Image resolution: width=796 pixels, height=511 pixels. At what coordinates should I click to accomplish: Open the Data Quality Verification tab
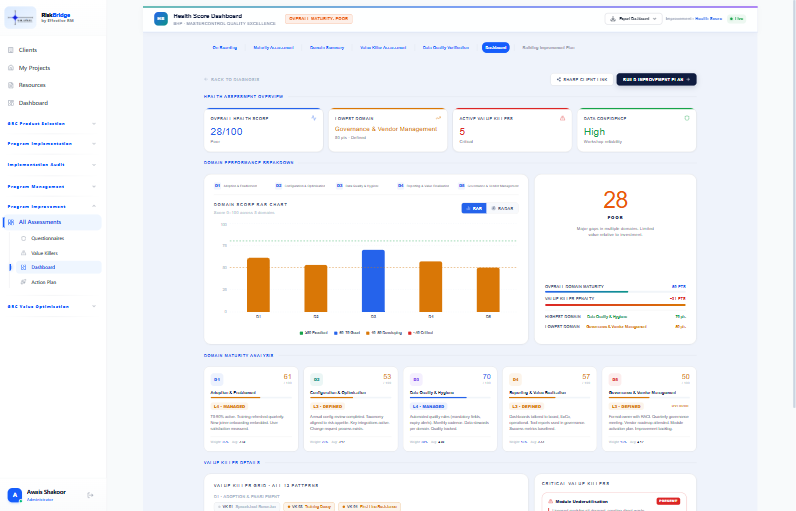coord(446,48)
